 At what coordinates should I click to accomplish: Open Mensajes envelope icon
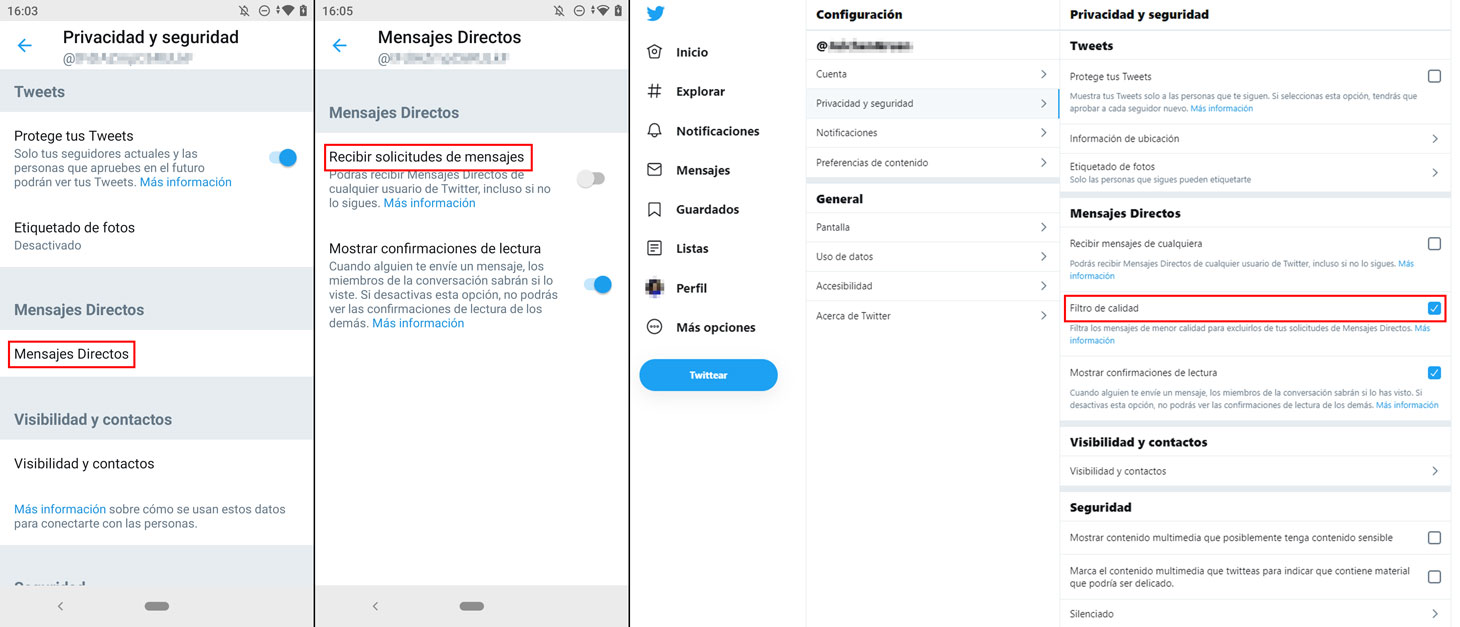(x=655, y=170)
